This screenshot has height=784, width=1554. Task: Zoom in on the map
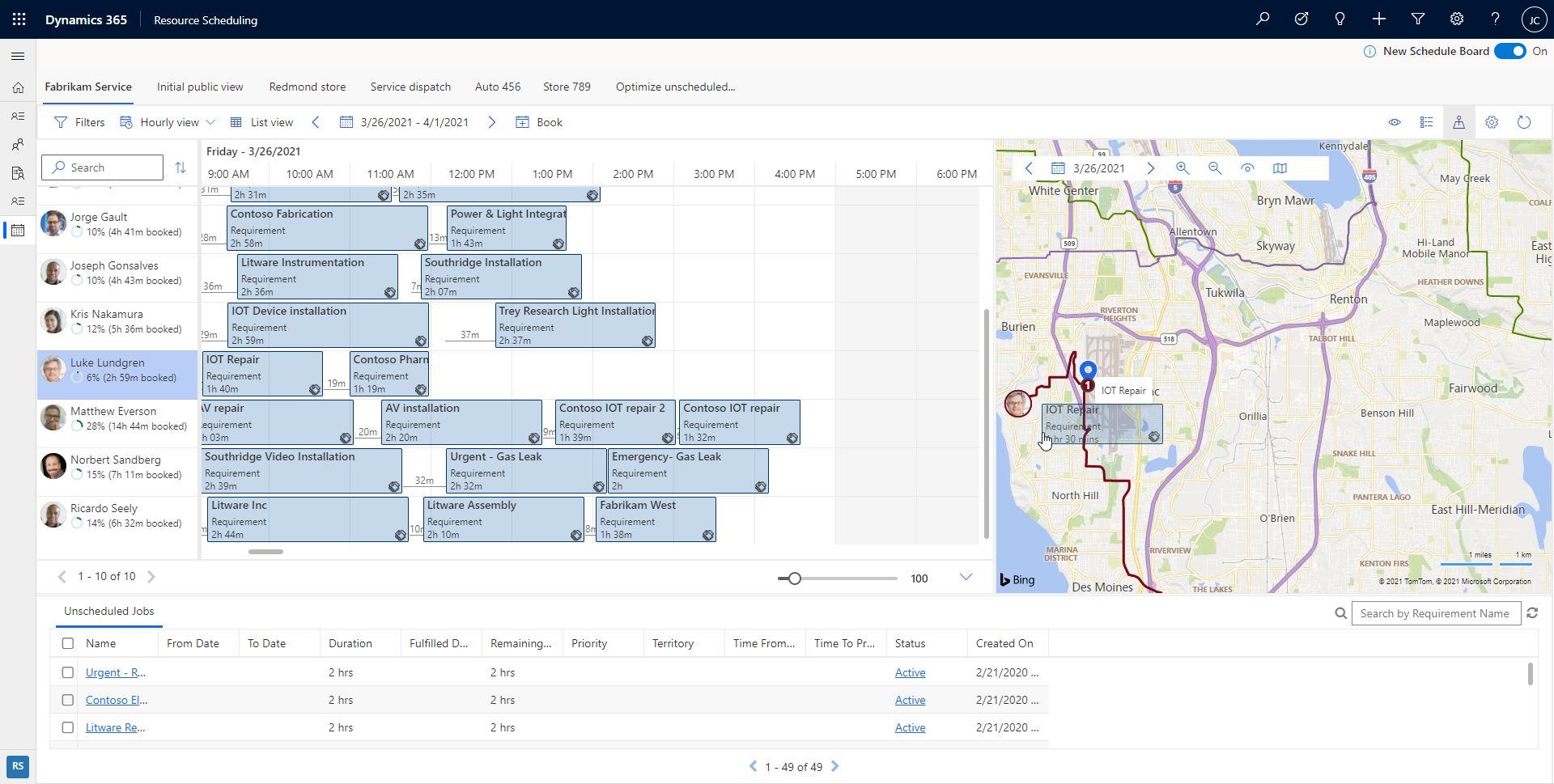(x=1183, y=168)
